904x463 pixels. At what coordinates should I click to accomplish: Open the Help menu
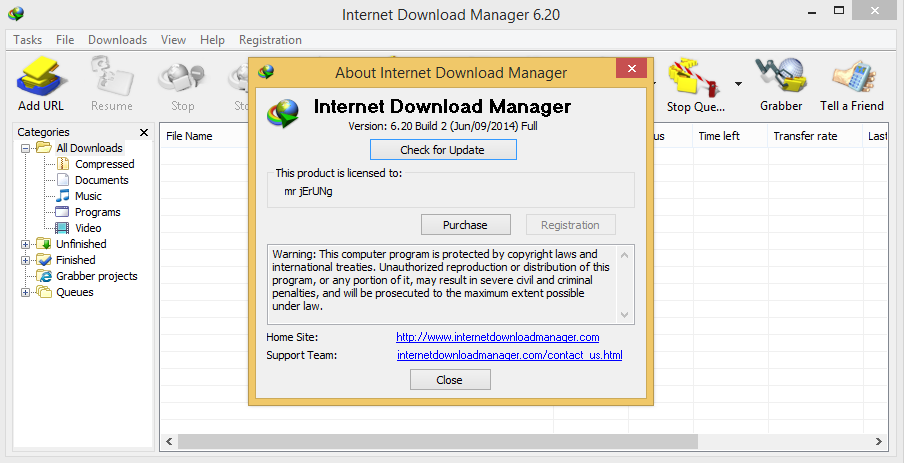pos(212,40)
